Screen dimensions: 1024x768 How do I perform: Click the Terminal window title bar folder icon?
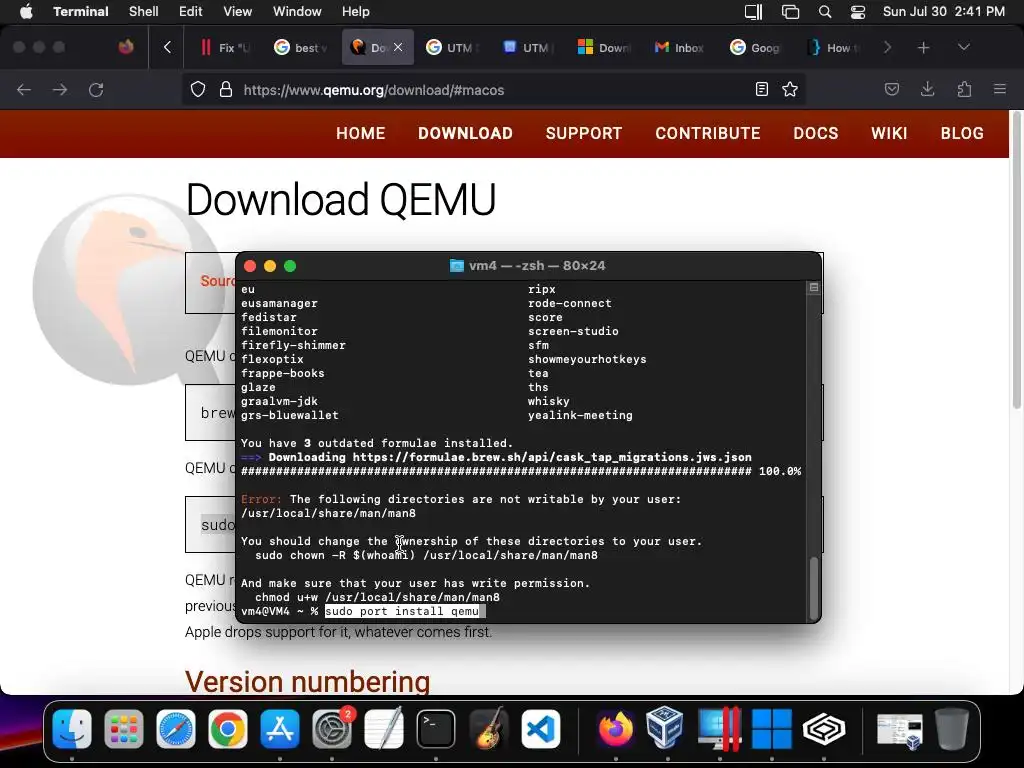coord(456,266)
